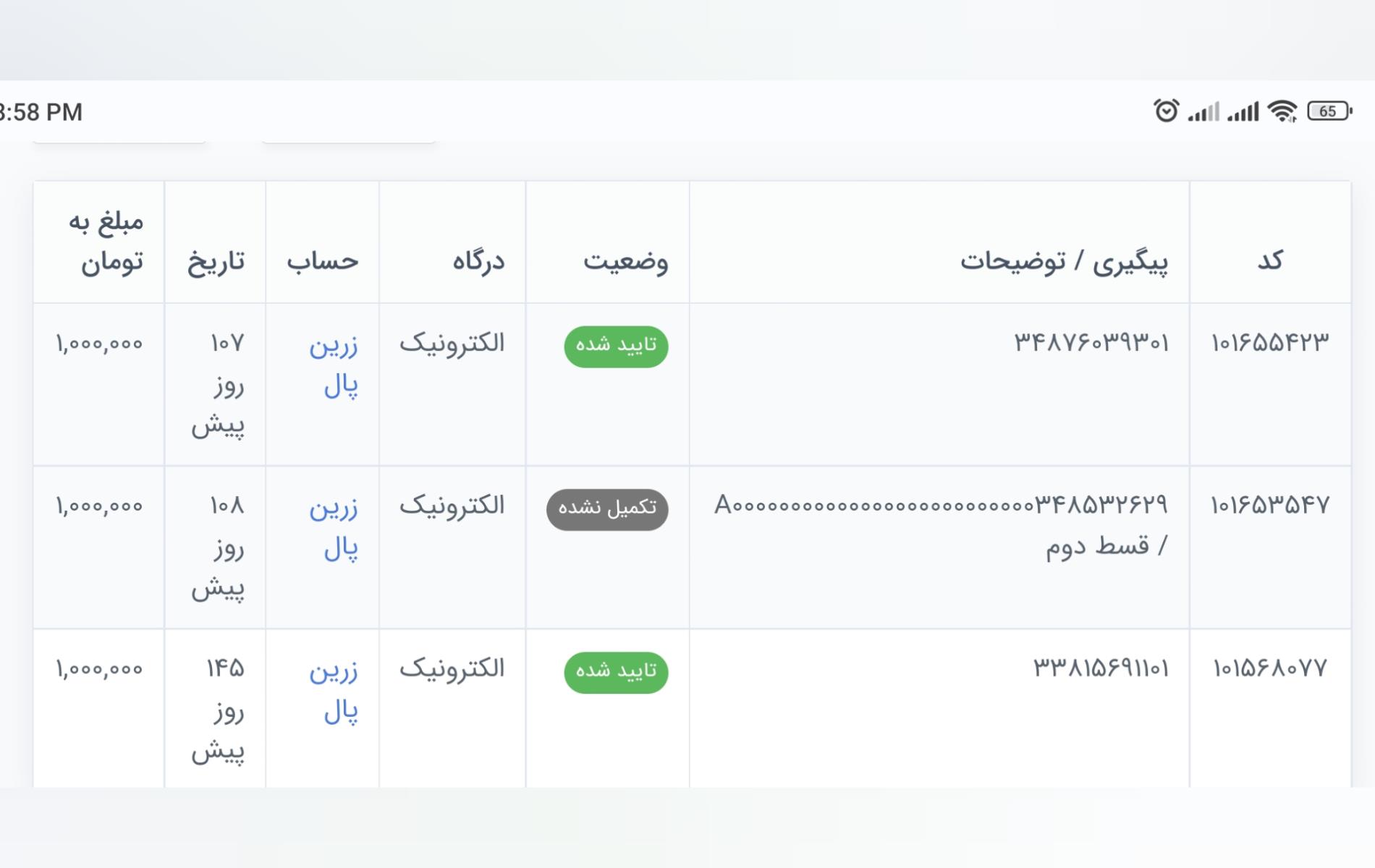Tap the battery 65 indicator icon

coord(1329,111)
